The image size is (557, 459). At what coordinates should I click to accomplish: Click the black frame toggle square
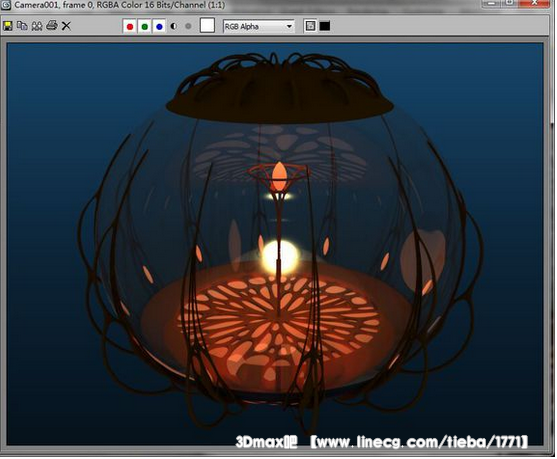click(325, 26)
